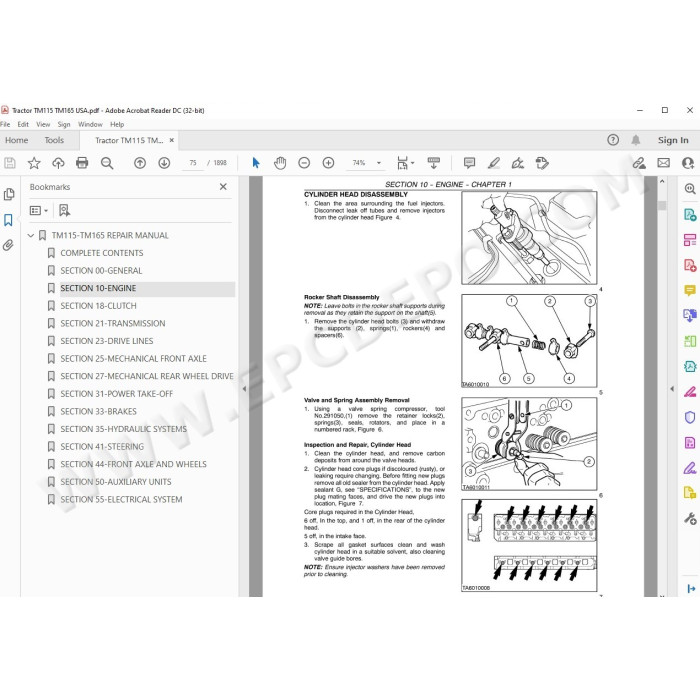The height and width of the screenshot is (700, 700).
Task: Zoom in with the plus icon
Action: pyautogui.click(x=328, y=163)
